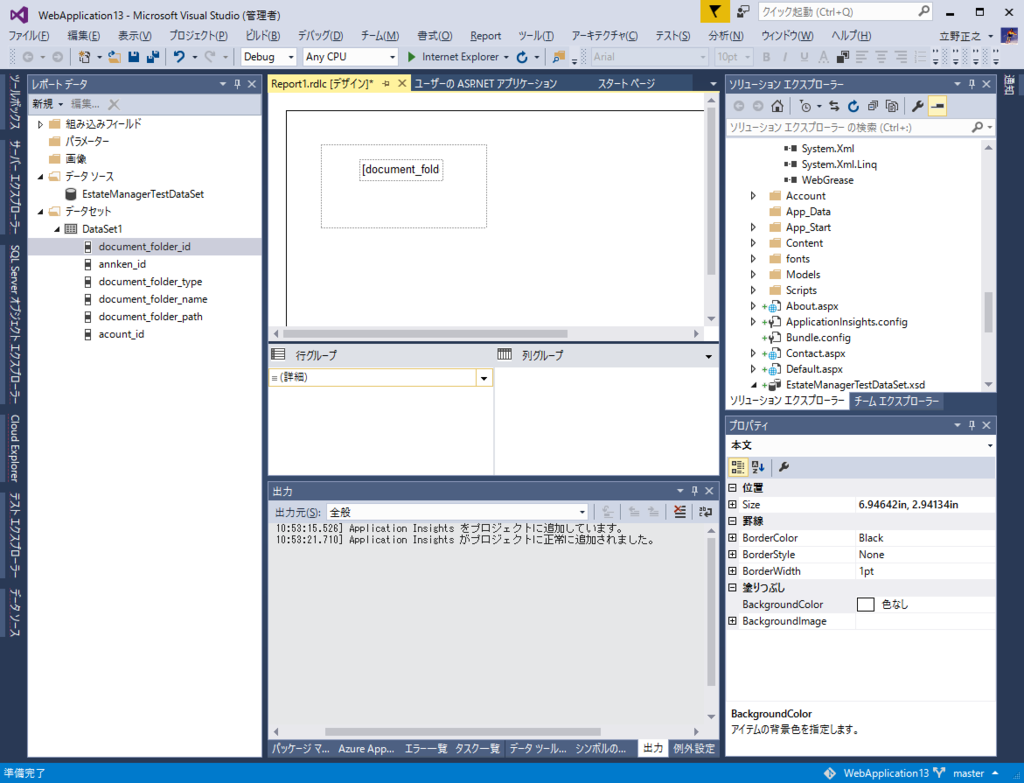Screen dimensions: 1024x783
Task: Delete selected item in Report Data panel
Action: pos(114,104)
